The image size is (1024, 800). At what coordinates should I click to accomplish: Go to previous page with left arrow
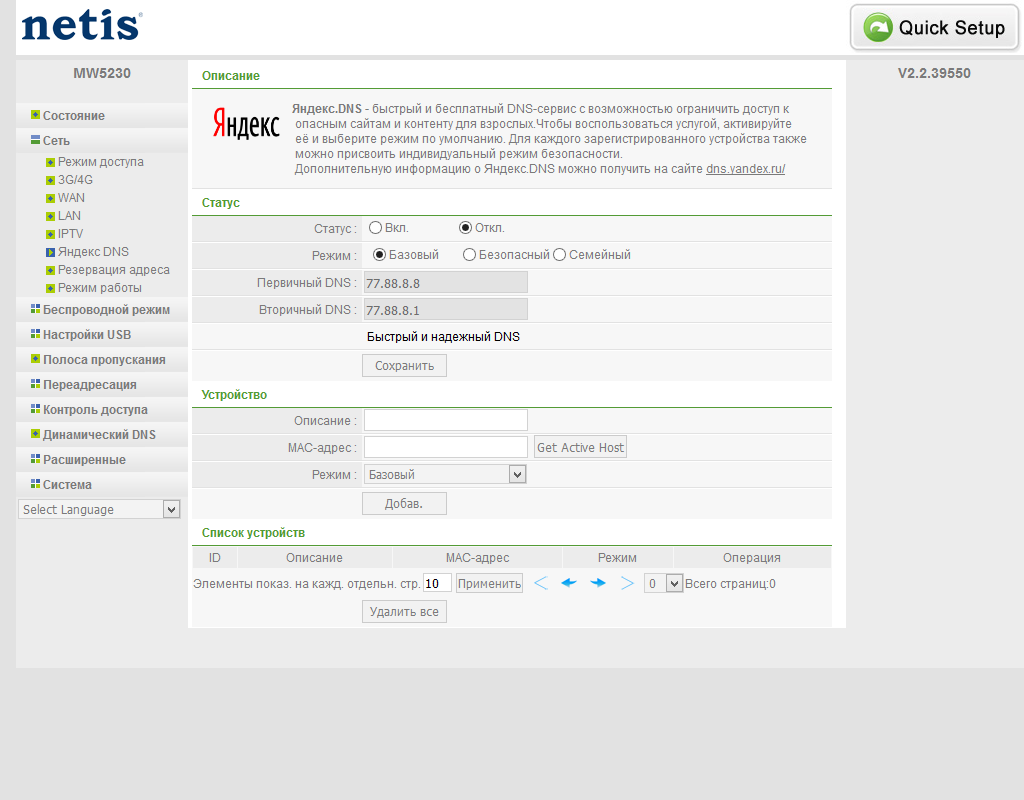[x=569, y=583]
